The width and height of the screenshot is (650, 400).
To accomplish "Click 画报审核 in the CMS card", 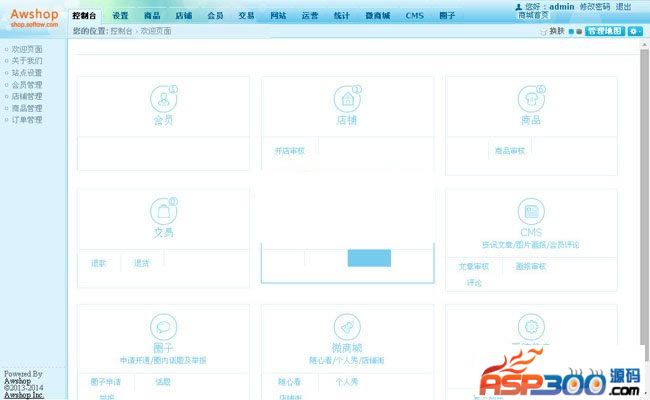I will pos(531,267).
